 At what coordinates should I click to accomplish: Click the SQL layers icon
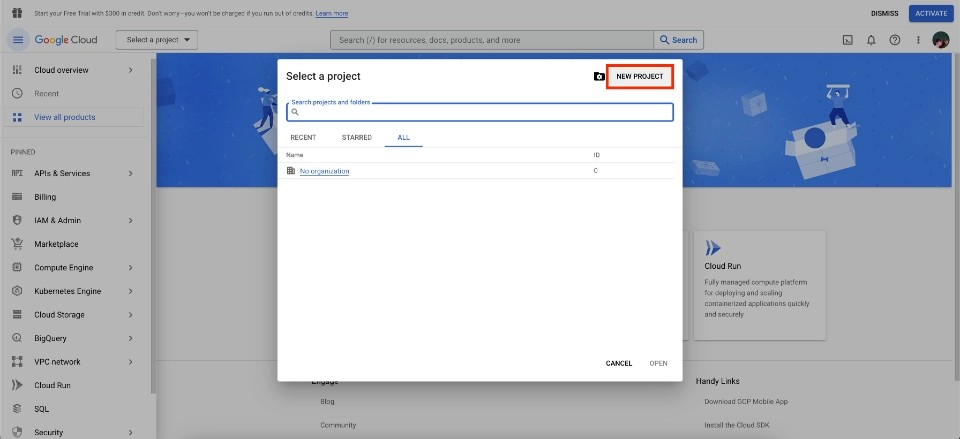(17, 409)
